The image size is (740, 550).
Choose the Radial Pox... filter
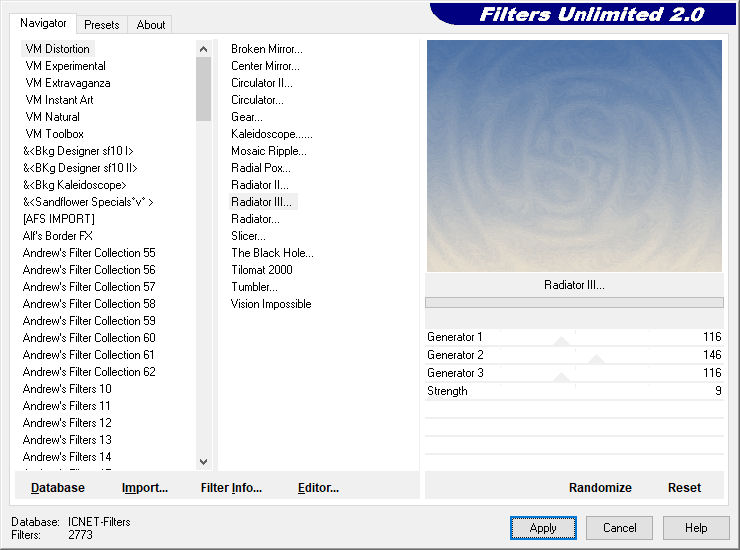(x=261, y=168)
